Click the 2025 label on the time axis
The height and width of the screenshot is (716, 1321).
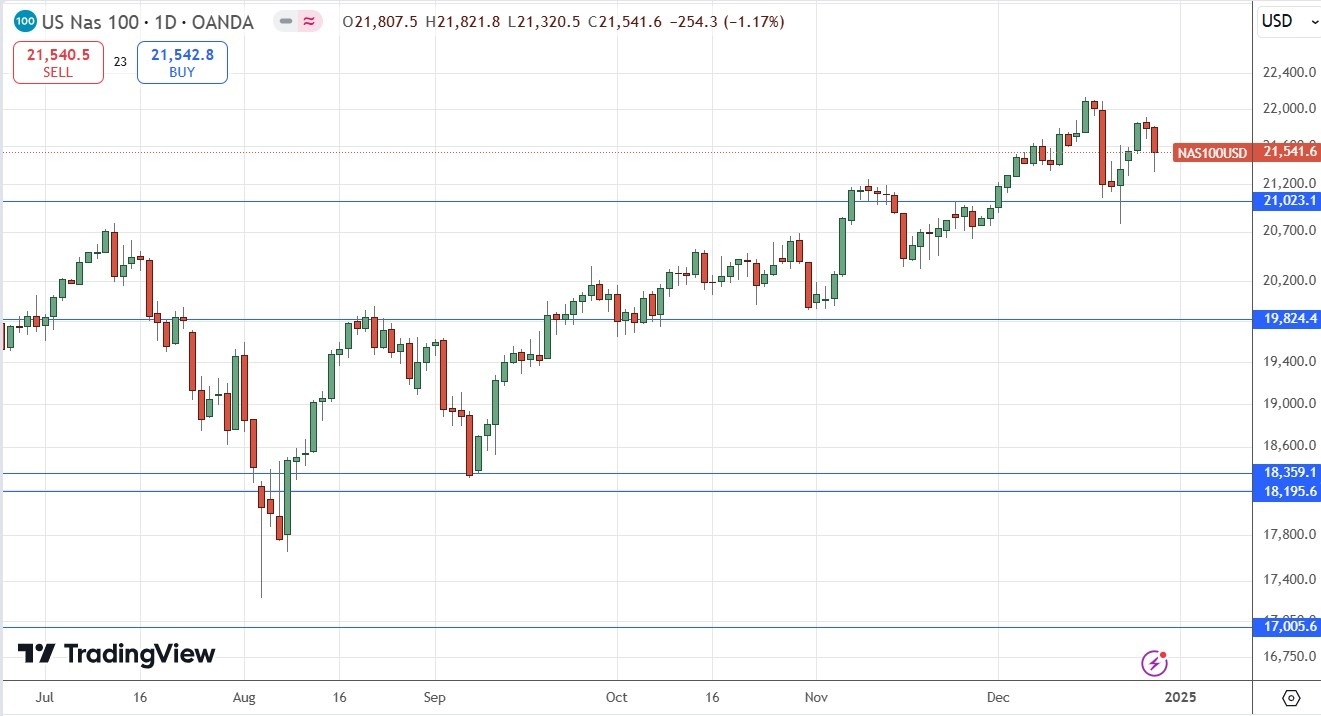click(x=1183, y=697)
